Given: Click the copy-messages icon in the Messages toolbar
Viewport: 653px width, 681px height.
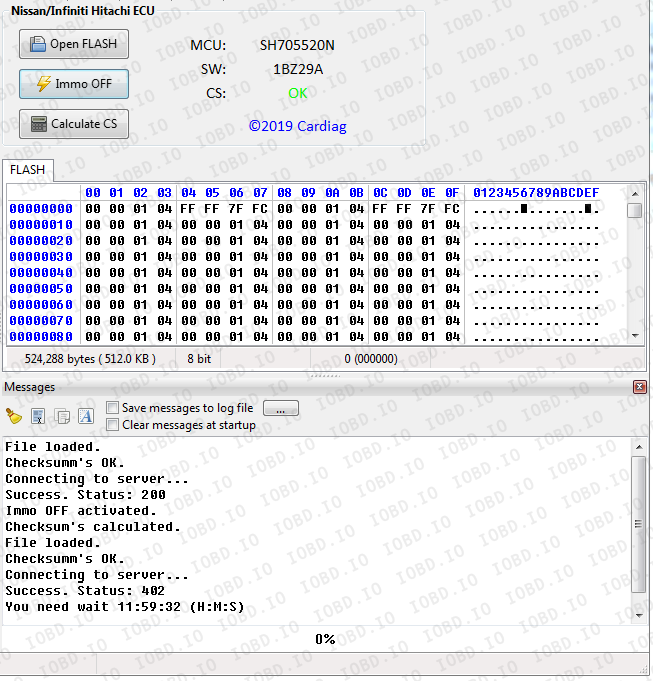Looking at the screenshot, I should point(62,416).
